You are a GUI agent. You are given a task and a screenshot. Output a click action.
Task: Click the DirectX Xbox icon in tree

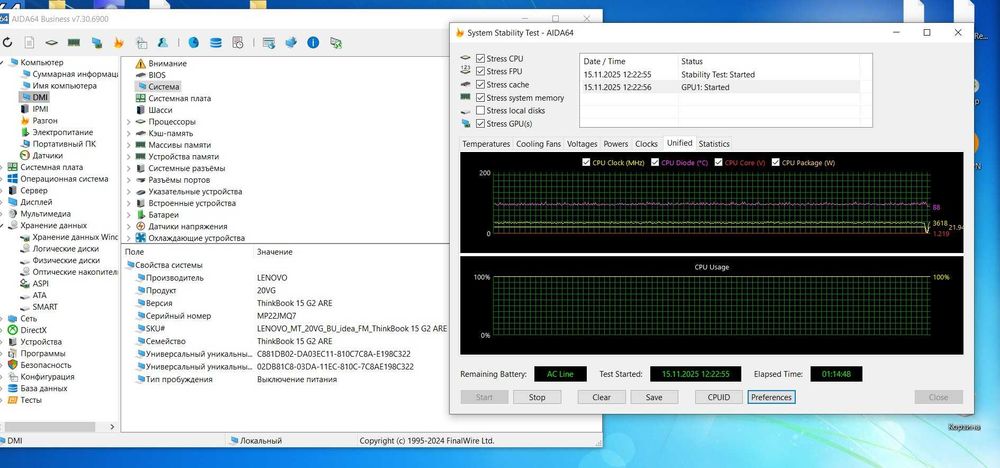pos(12,330)
